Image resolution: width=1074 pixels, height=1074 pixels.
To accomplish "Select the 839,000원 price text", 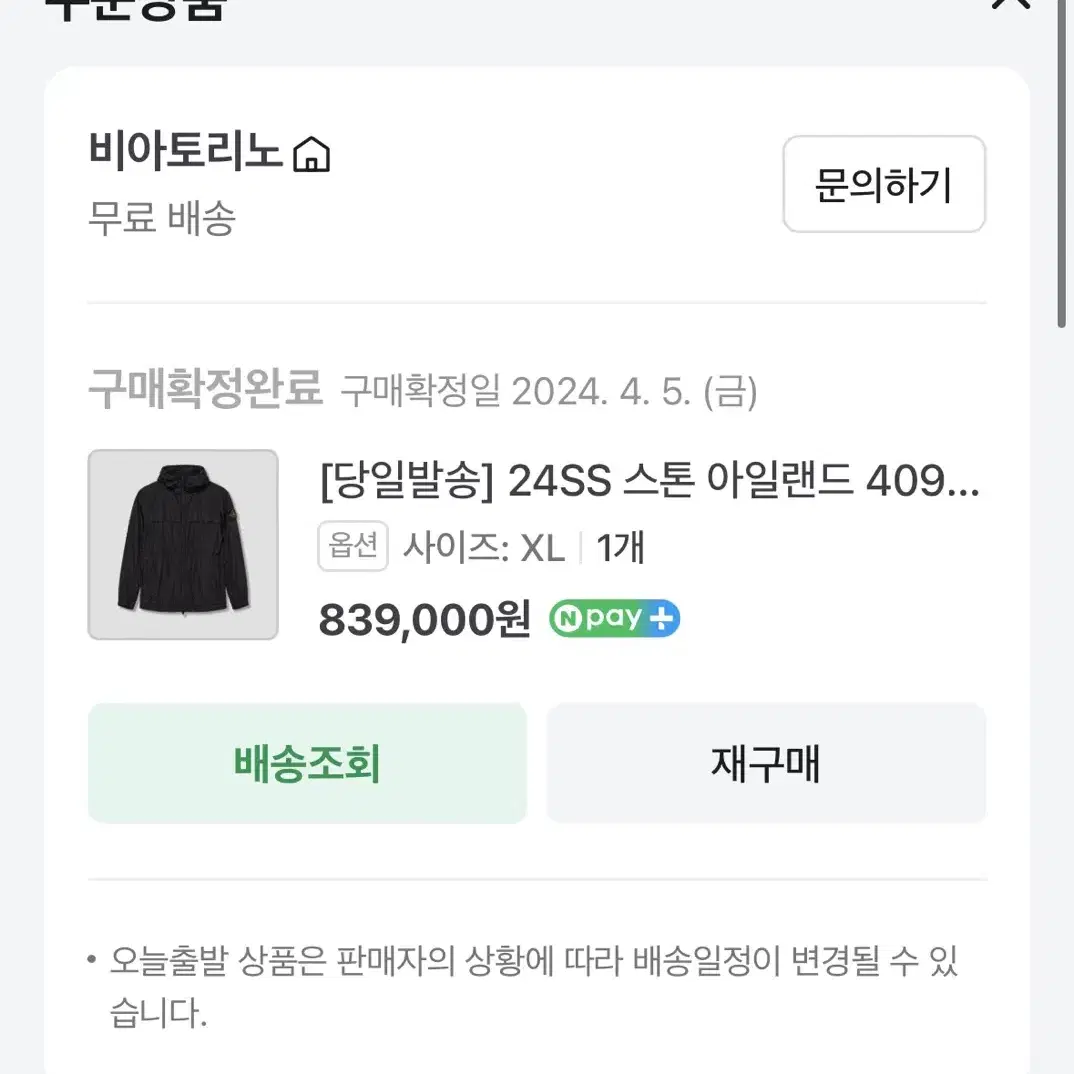I will (x=425, y=620).
